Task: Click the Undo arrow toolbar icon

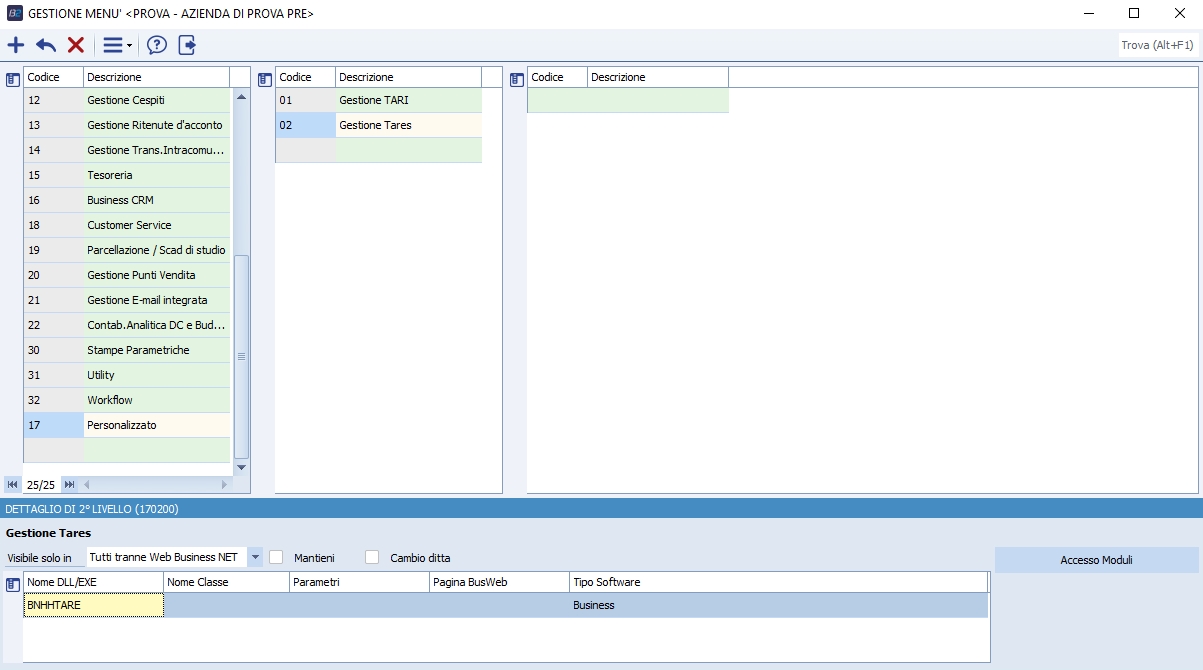Action: coord(46,45)
